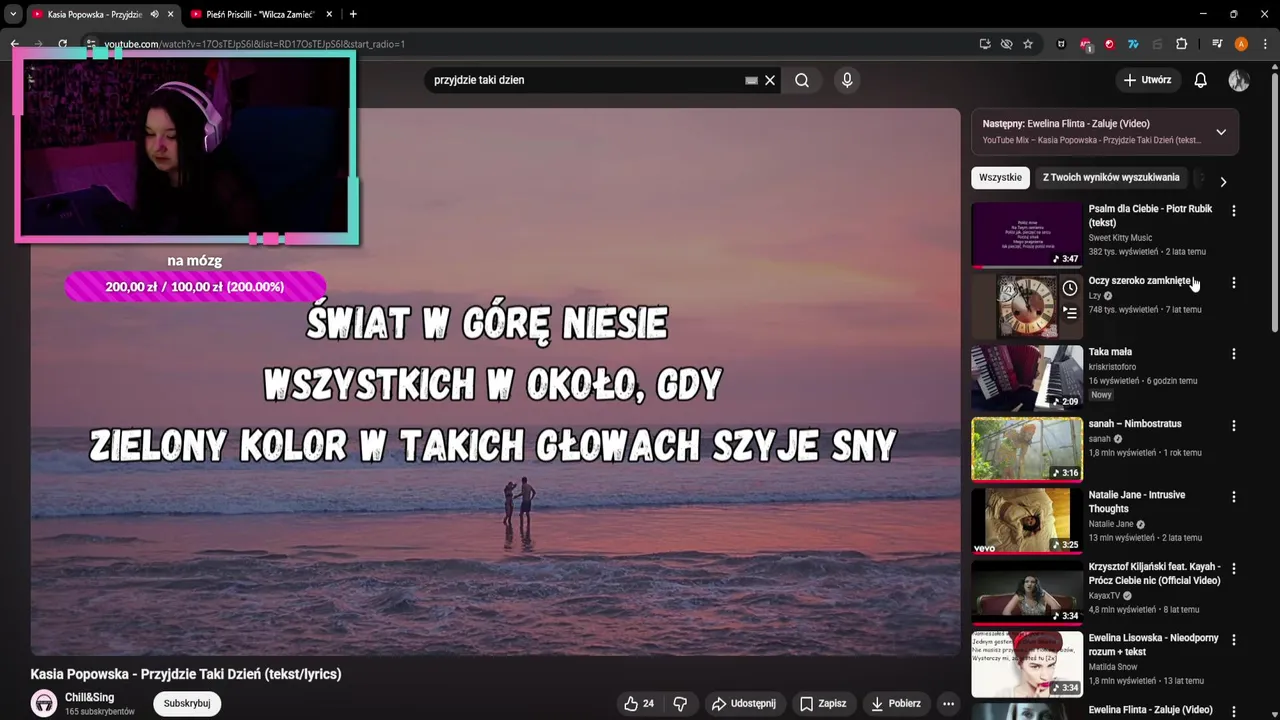Open the on-screen keyboard in search box
The width and height of the screenshot is (1280, 720).
point(751,80)
